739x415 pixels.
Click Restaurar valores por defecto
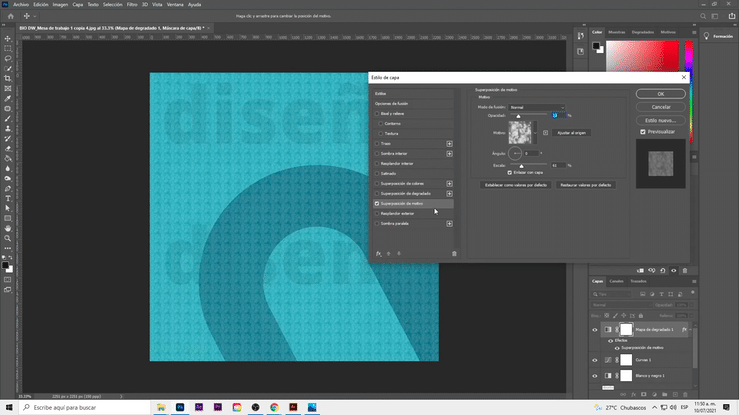(x=586, y=185)
